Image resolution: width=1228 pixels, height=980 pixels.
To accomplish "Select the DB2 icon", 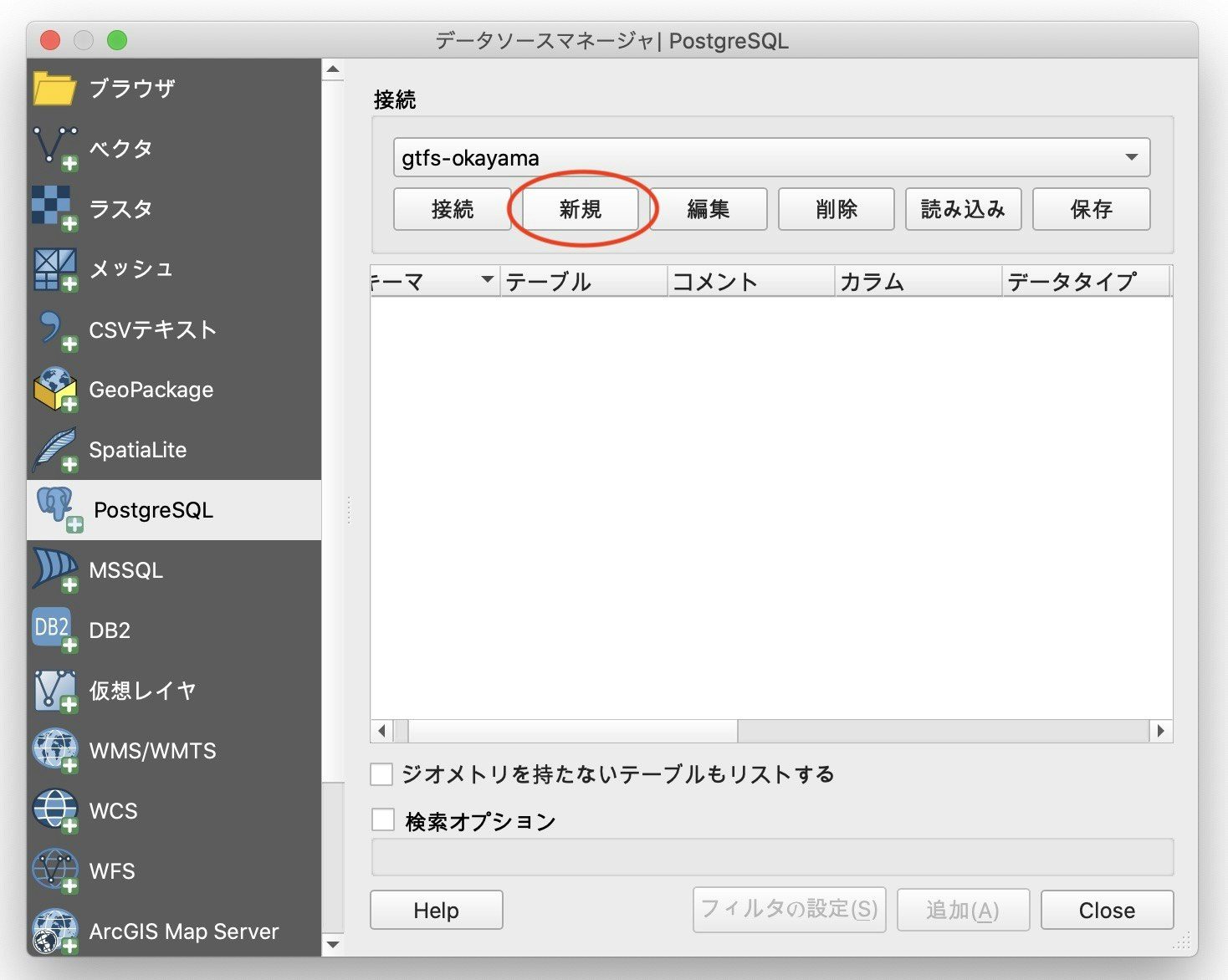I will (55, 630).
